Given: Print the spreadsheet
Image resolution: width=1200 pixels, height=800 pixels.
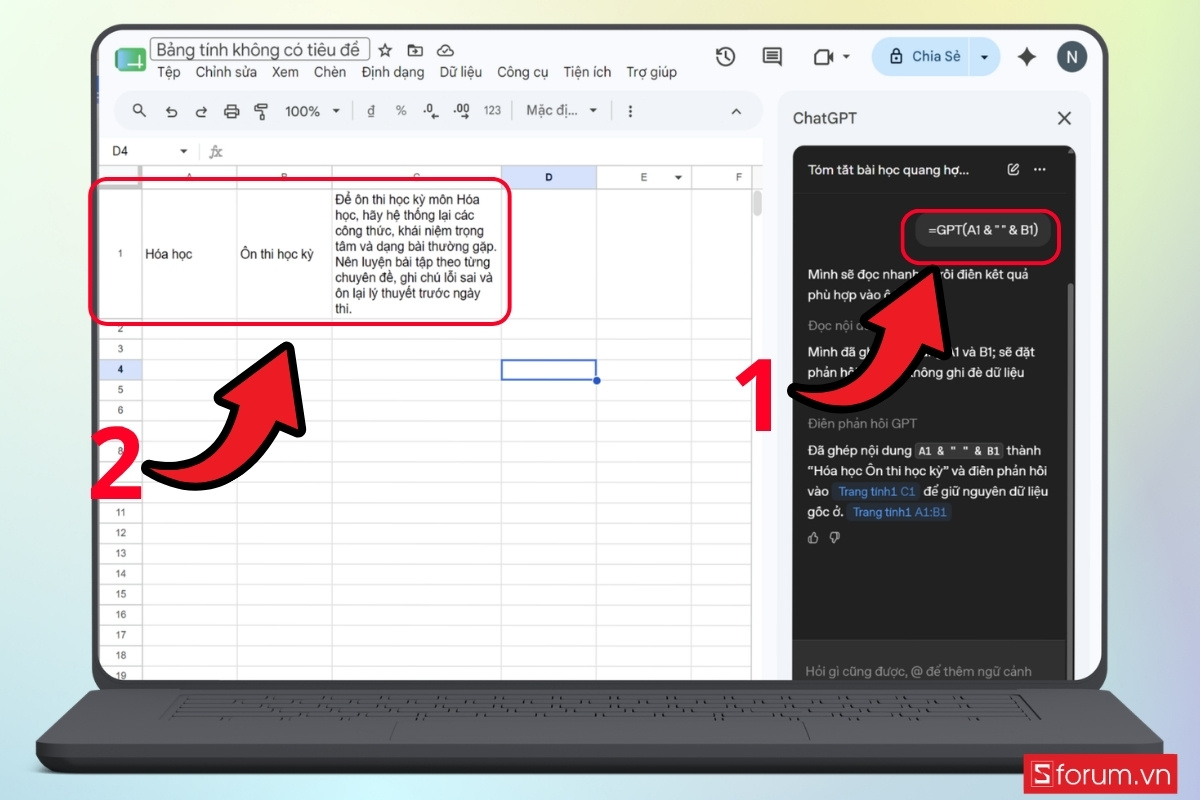Looking at the screenshot, I should [x=232, y=111].
